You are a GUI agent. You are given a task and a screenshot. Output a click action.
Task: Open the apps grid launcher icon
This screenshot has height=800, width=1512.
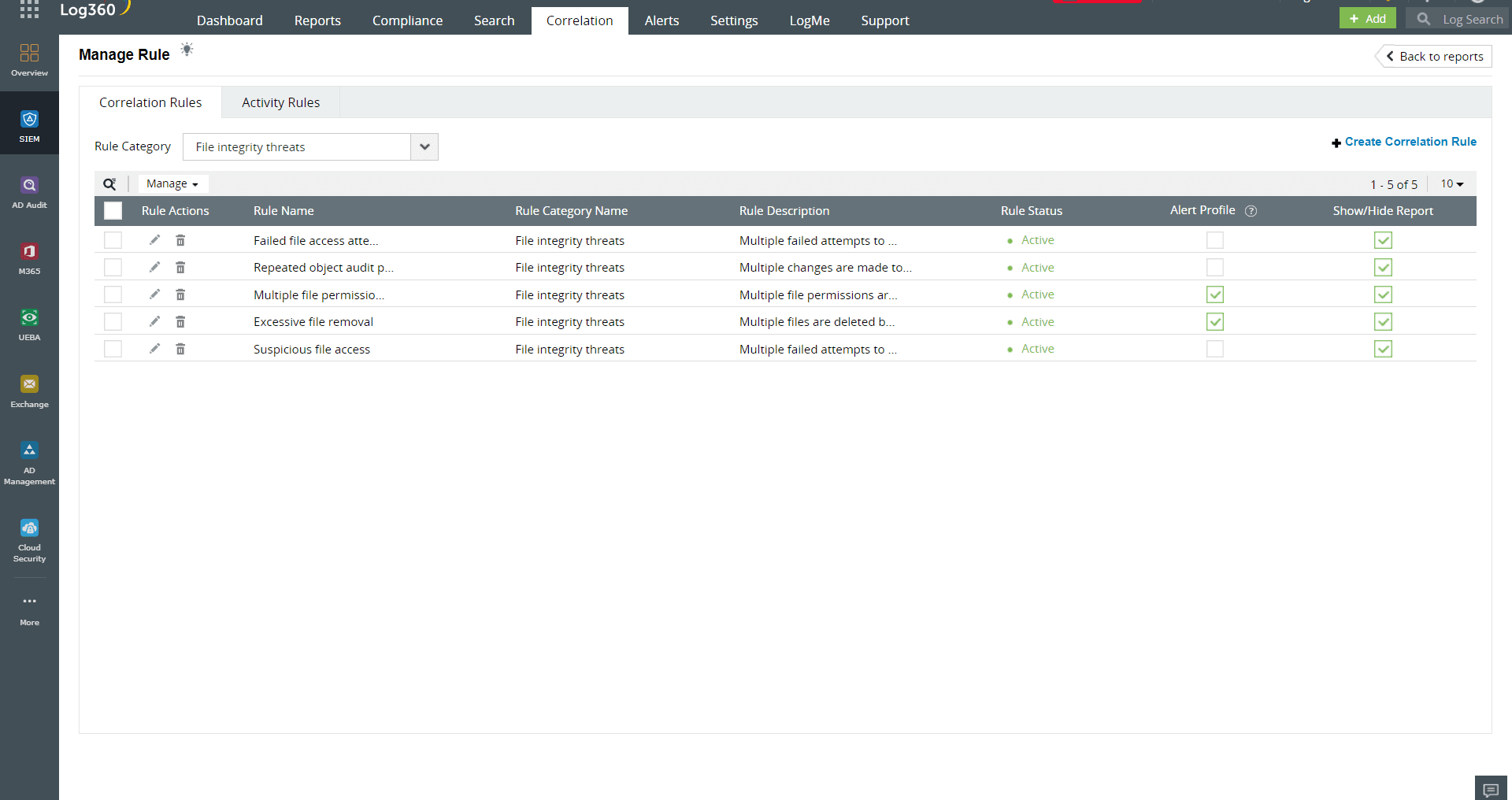coord(29,9)
